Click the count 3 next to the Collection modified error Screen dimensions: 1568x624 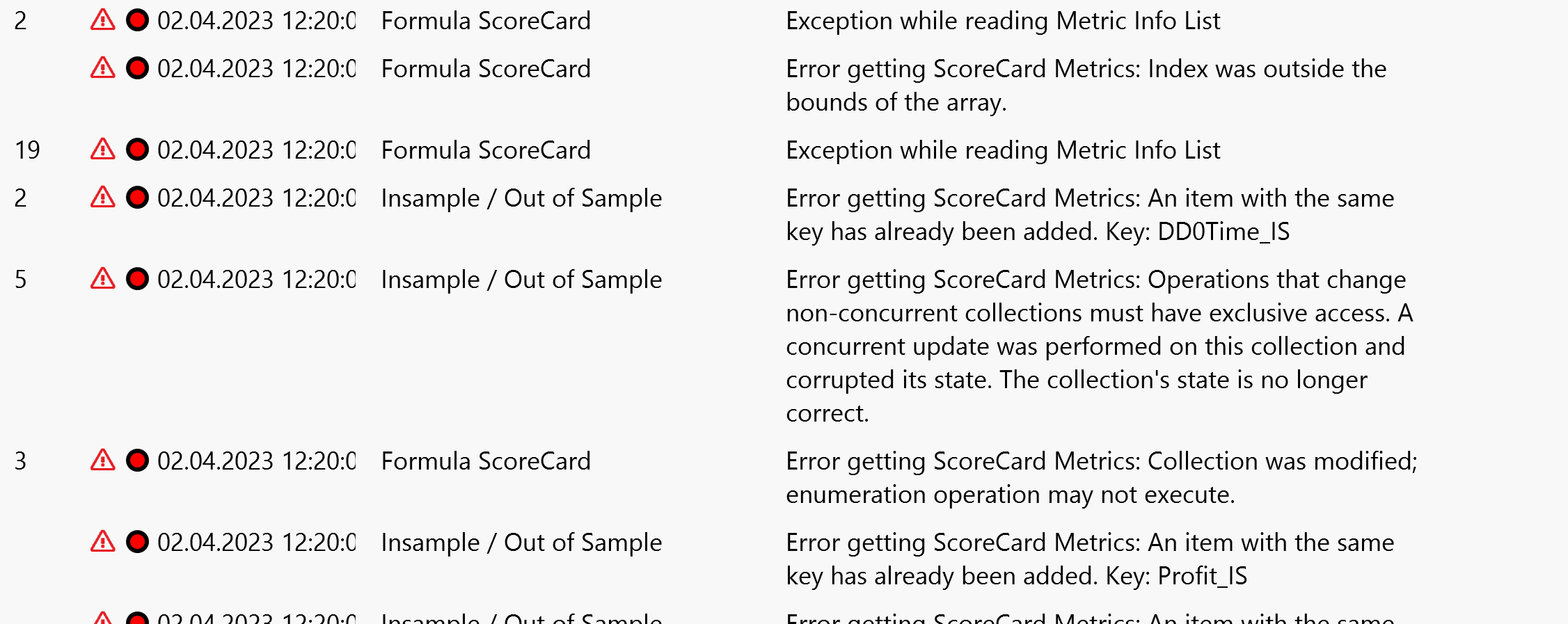coord(19,461)
